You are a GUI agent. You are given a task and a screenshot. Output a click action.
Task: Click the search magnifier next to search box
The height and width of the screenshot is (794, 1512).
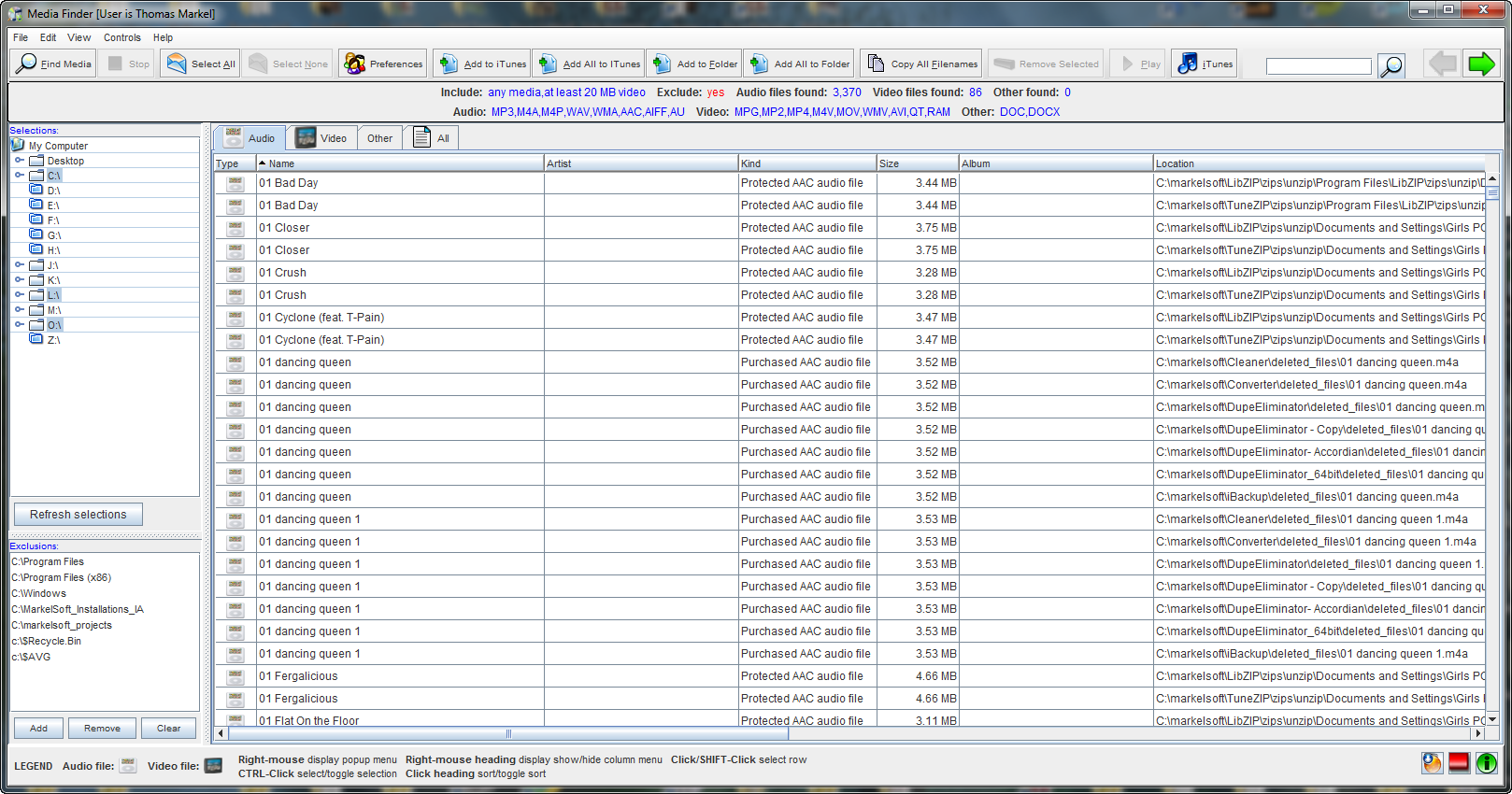coord(1391,65)
